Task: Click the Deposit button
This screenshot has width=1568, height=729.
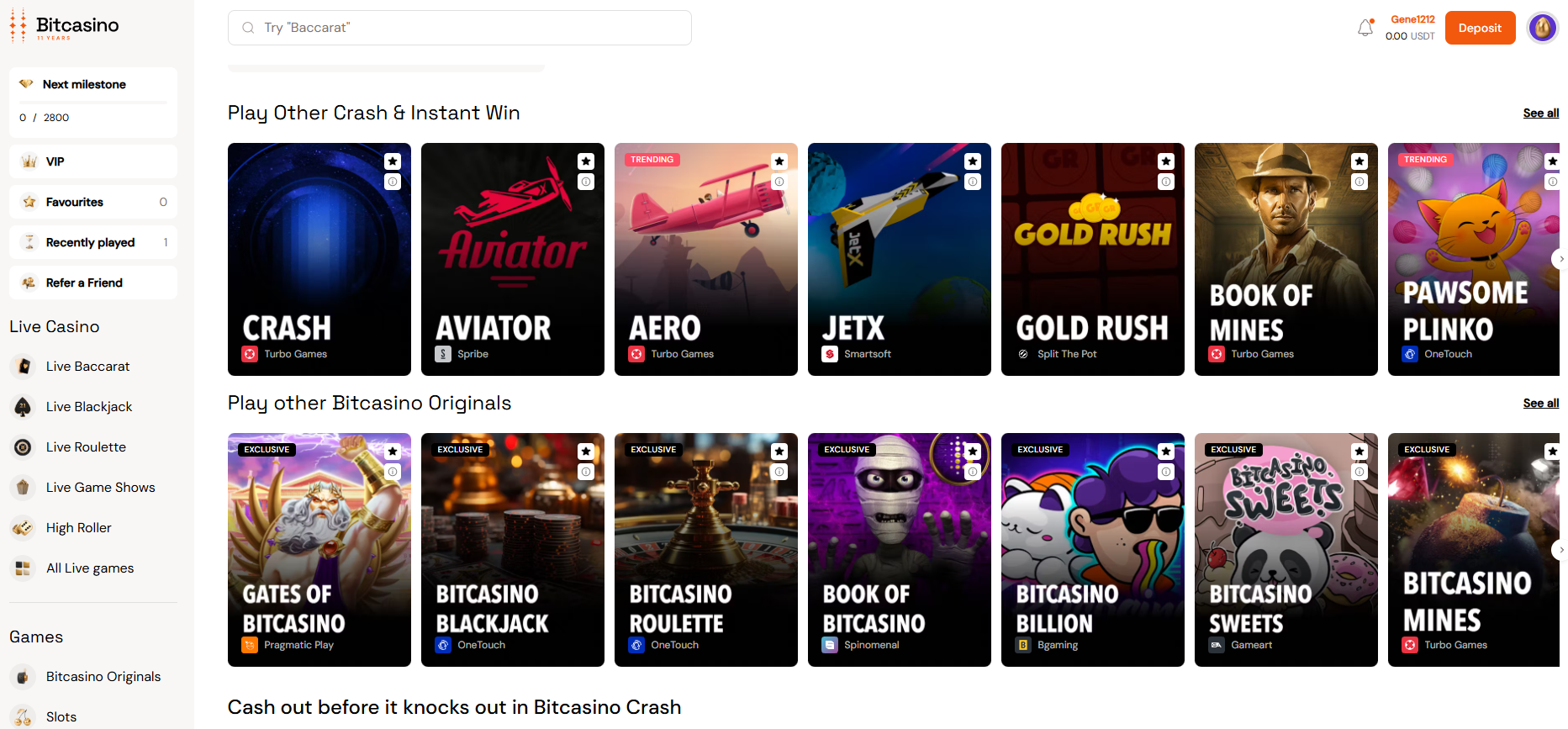Action: 1480,28
